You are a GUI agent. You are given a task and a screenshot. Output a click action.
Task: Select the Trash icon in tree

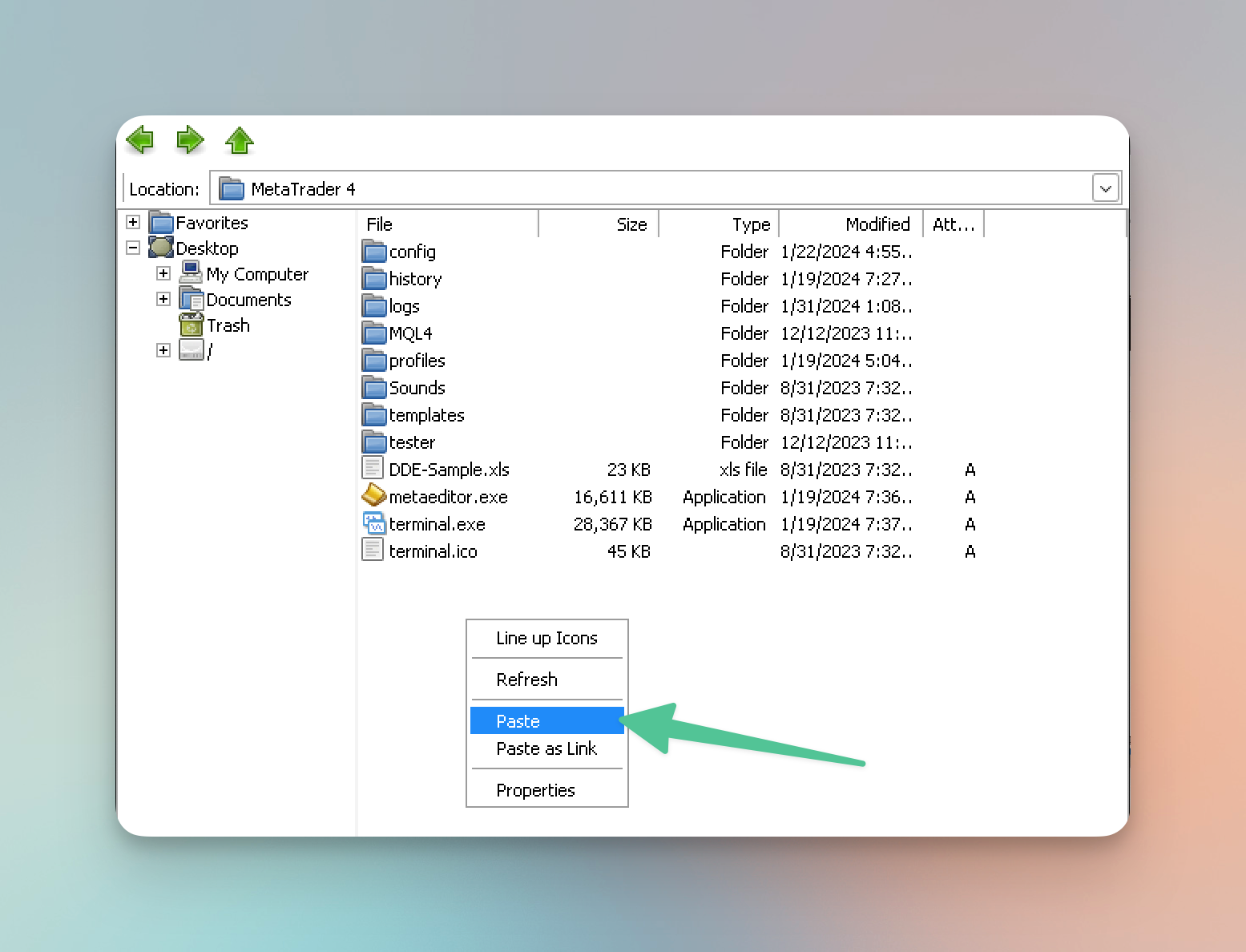(191, 325)
